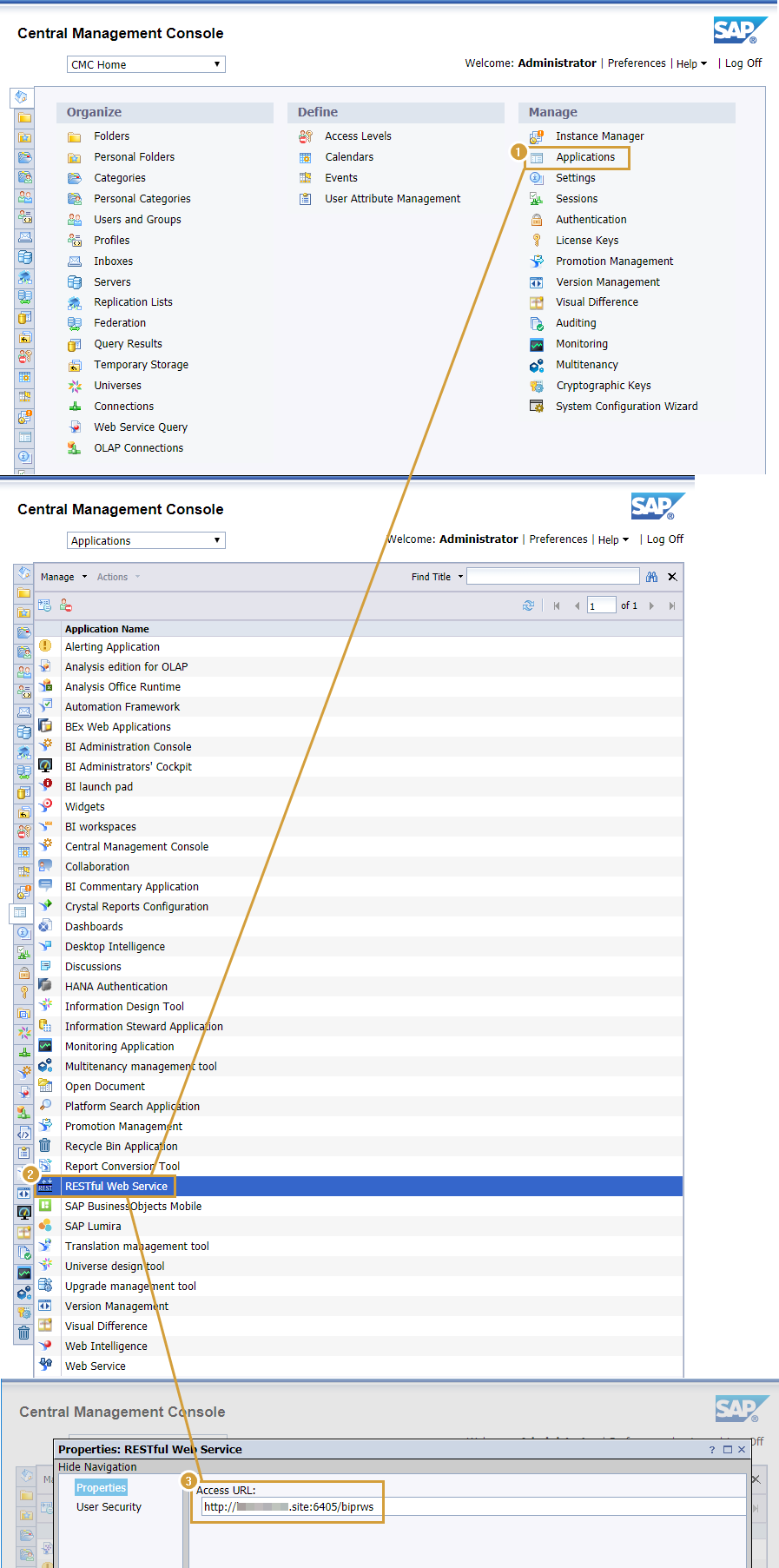779x1568 pixels.
Task: Click the binoculars search icon
Action: [651, 577]
